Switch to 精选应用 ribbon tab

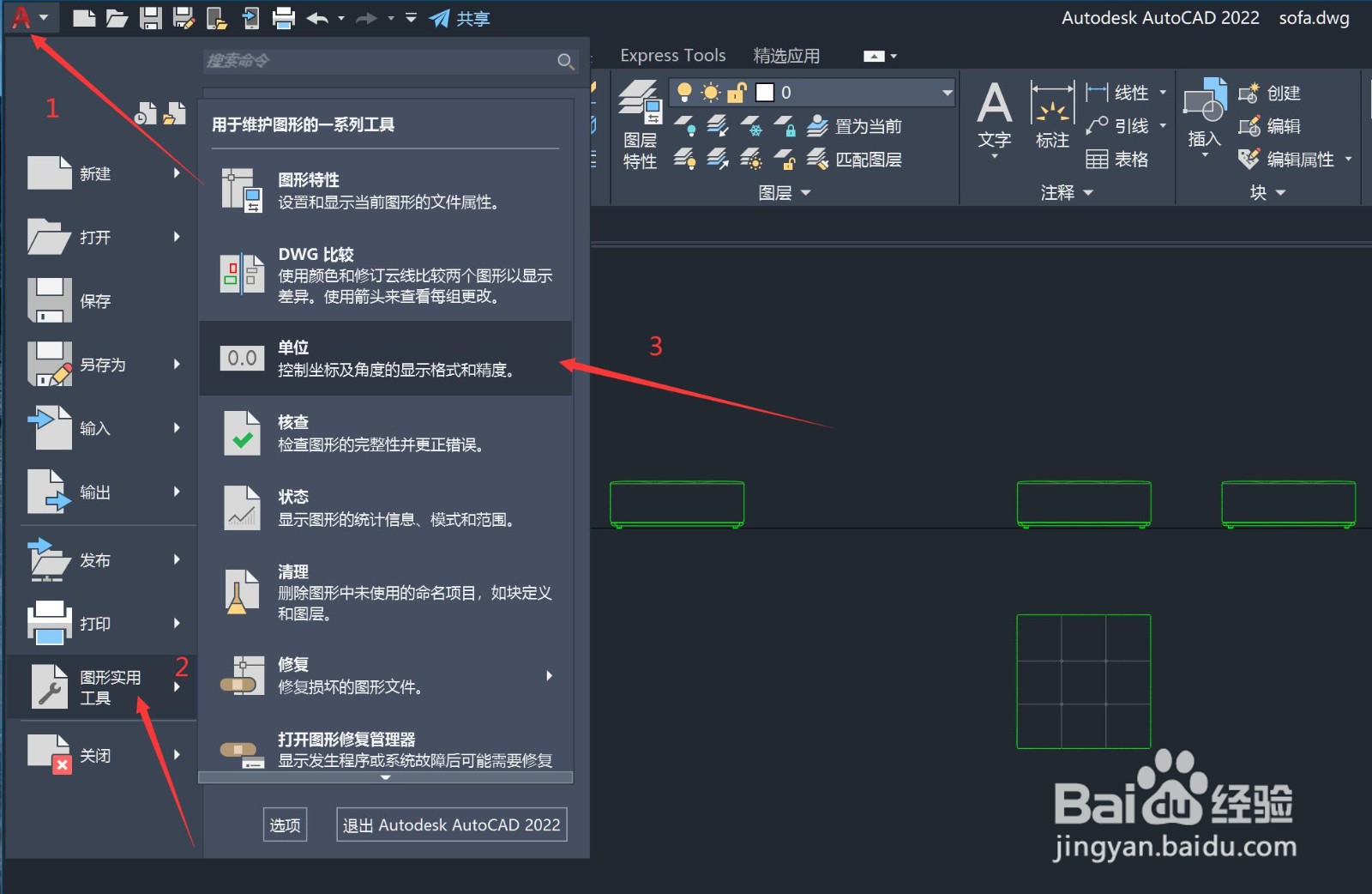tap(786, 56)
